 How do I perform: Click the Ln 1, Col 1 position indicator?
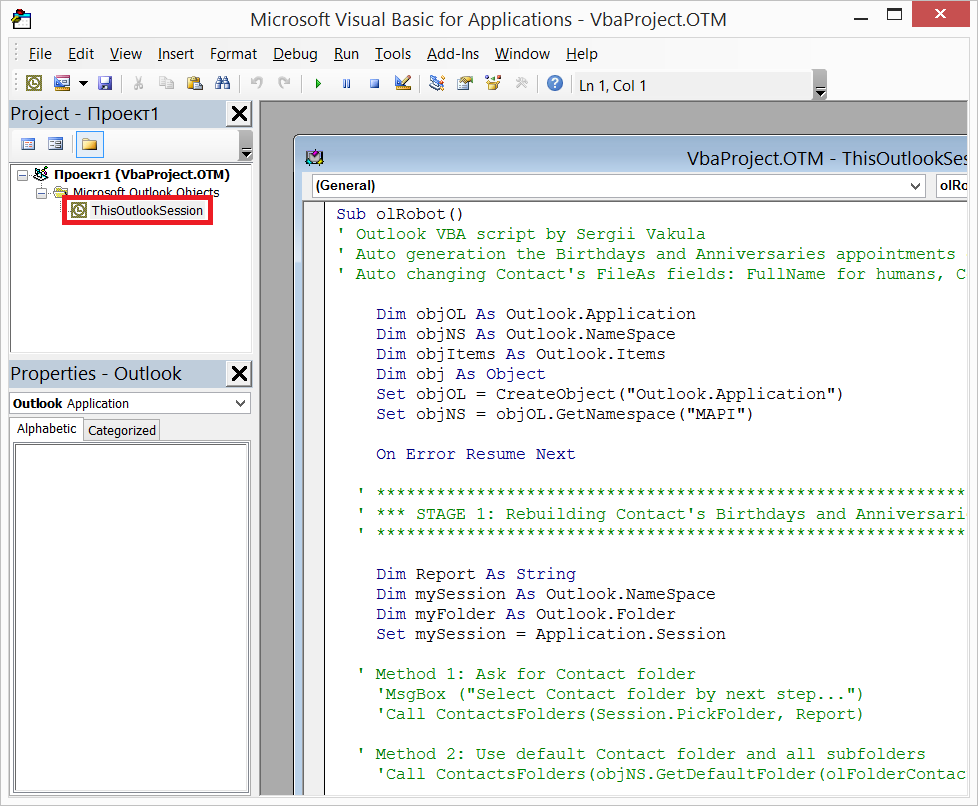[x=612, y=86]
